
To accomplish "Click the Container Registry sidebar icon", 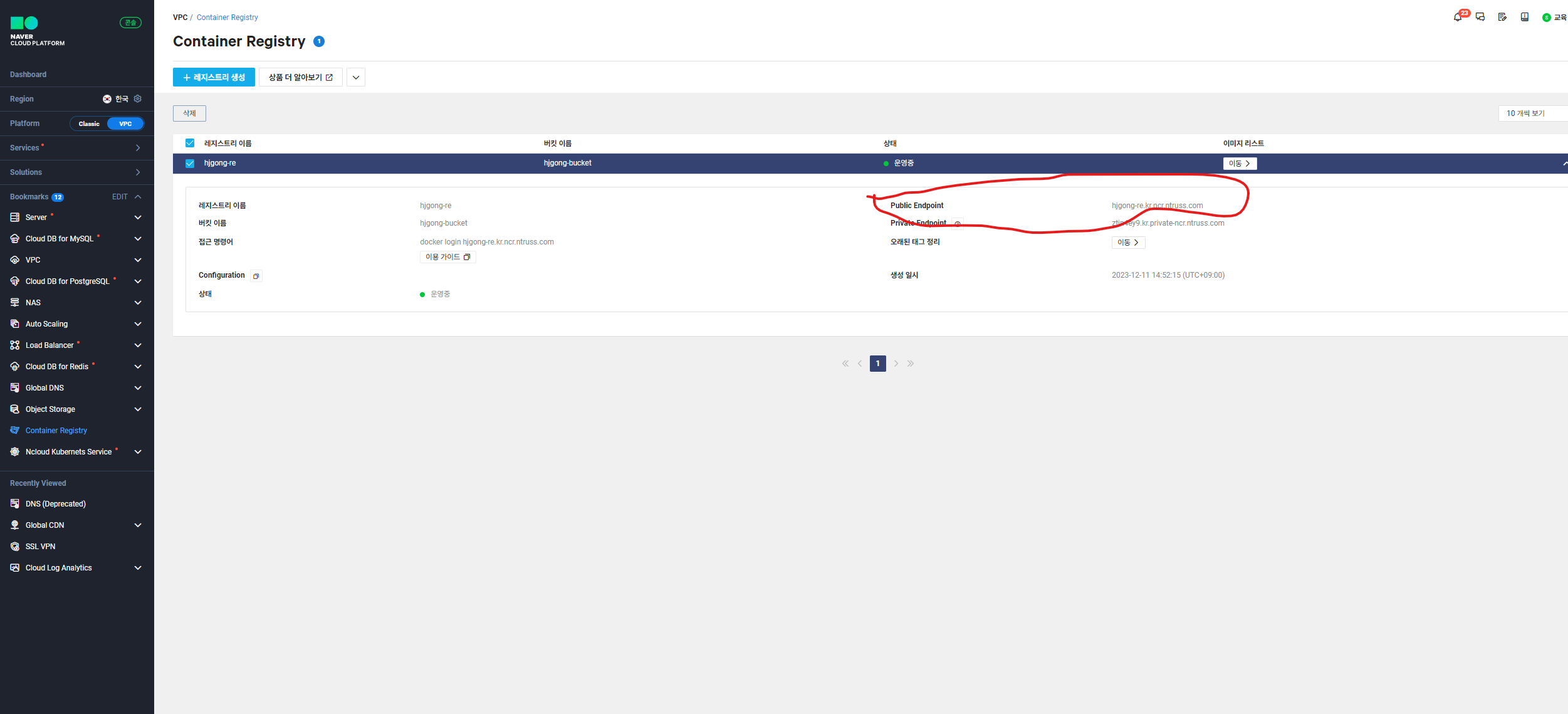I will pos(14,431).
